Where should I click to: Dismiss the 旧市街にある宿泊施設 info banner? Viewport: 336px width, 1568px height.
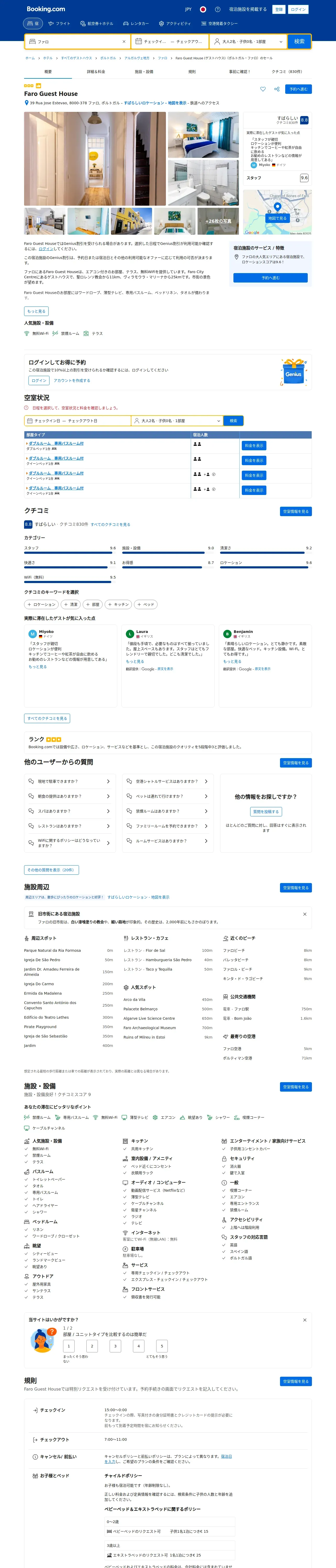pos(305,914)
